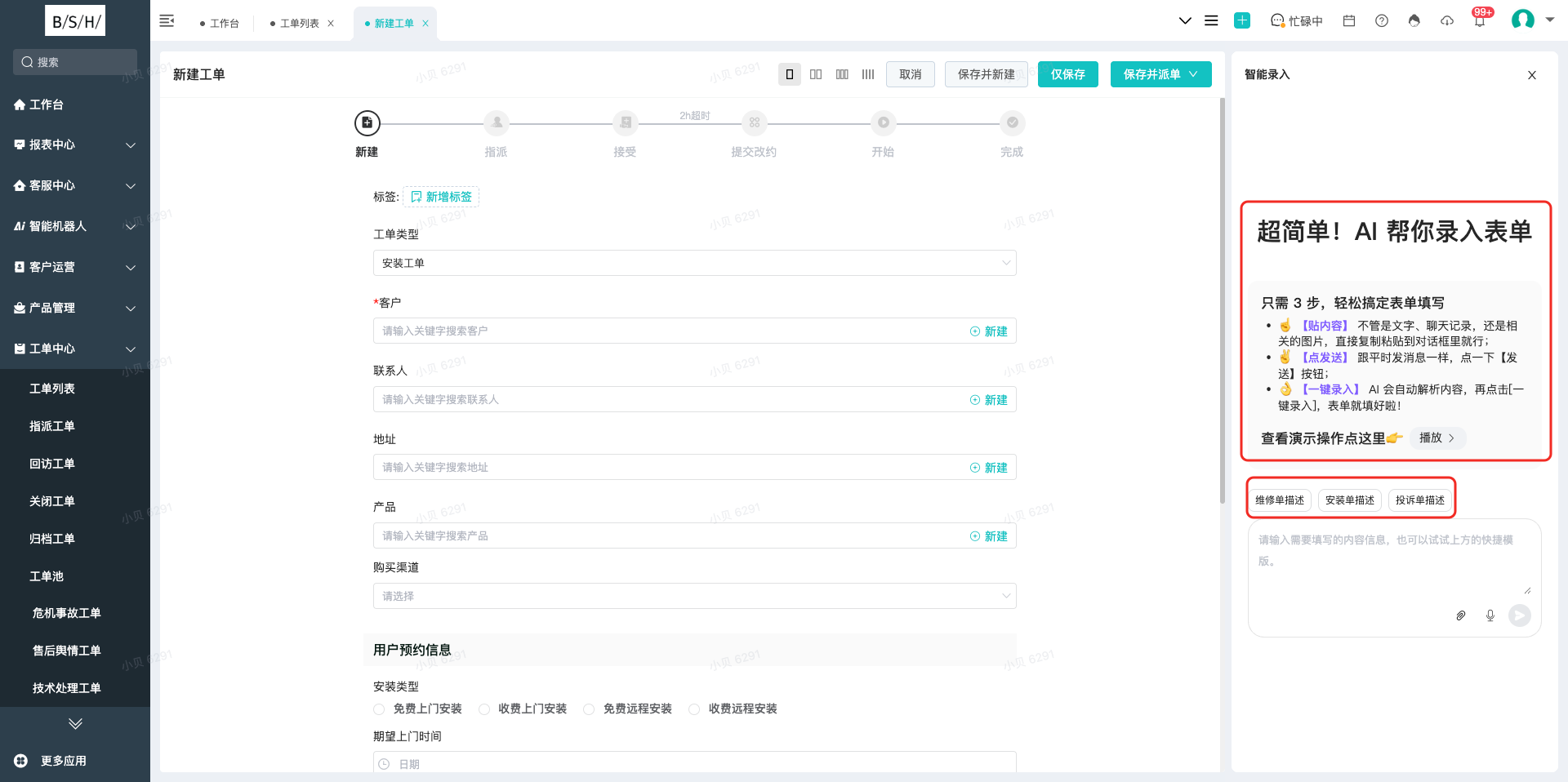Open the notifications bell with 99+ badge
This screenshot has height=782, width=1568.
pos(1480,20)
